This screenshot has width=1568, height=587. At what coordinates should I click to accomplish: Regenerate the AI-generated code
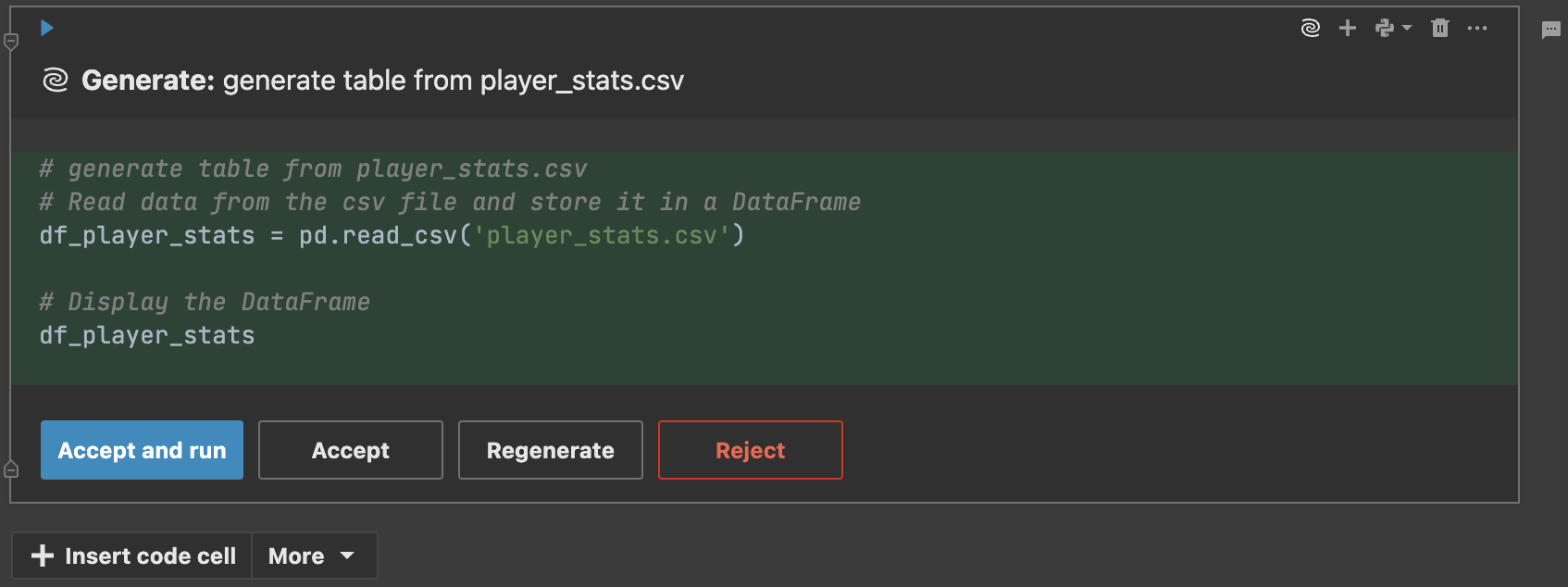click(x=550, y=450)
